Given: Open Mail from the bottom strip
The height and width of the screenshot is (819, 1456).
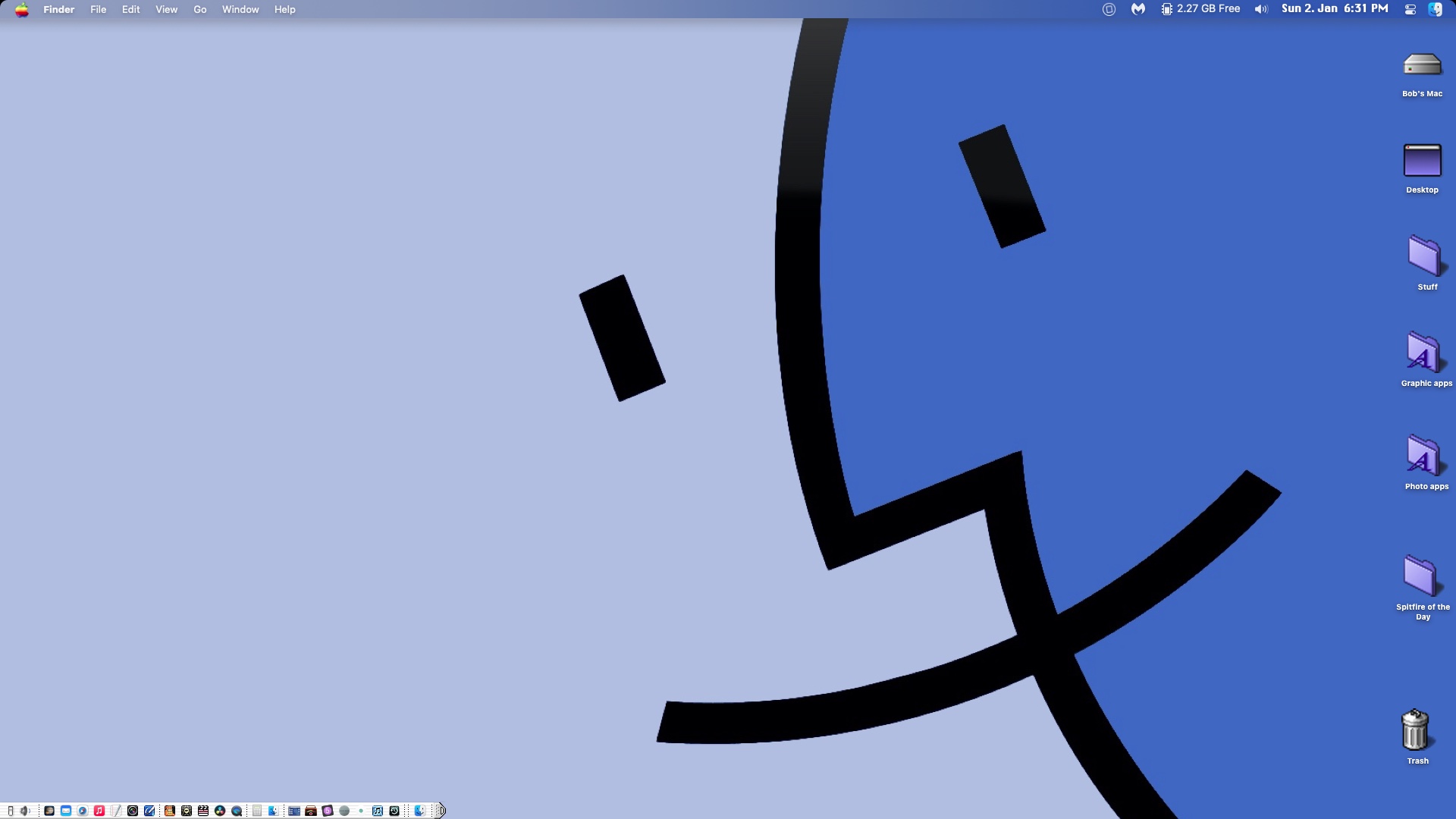Looking at the screenshot, I should pos(66,811).
